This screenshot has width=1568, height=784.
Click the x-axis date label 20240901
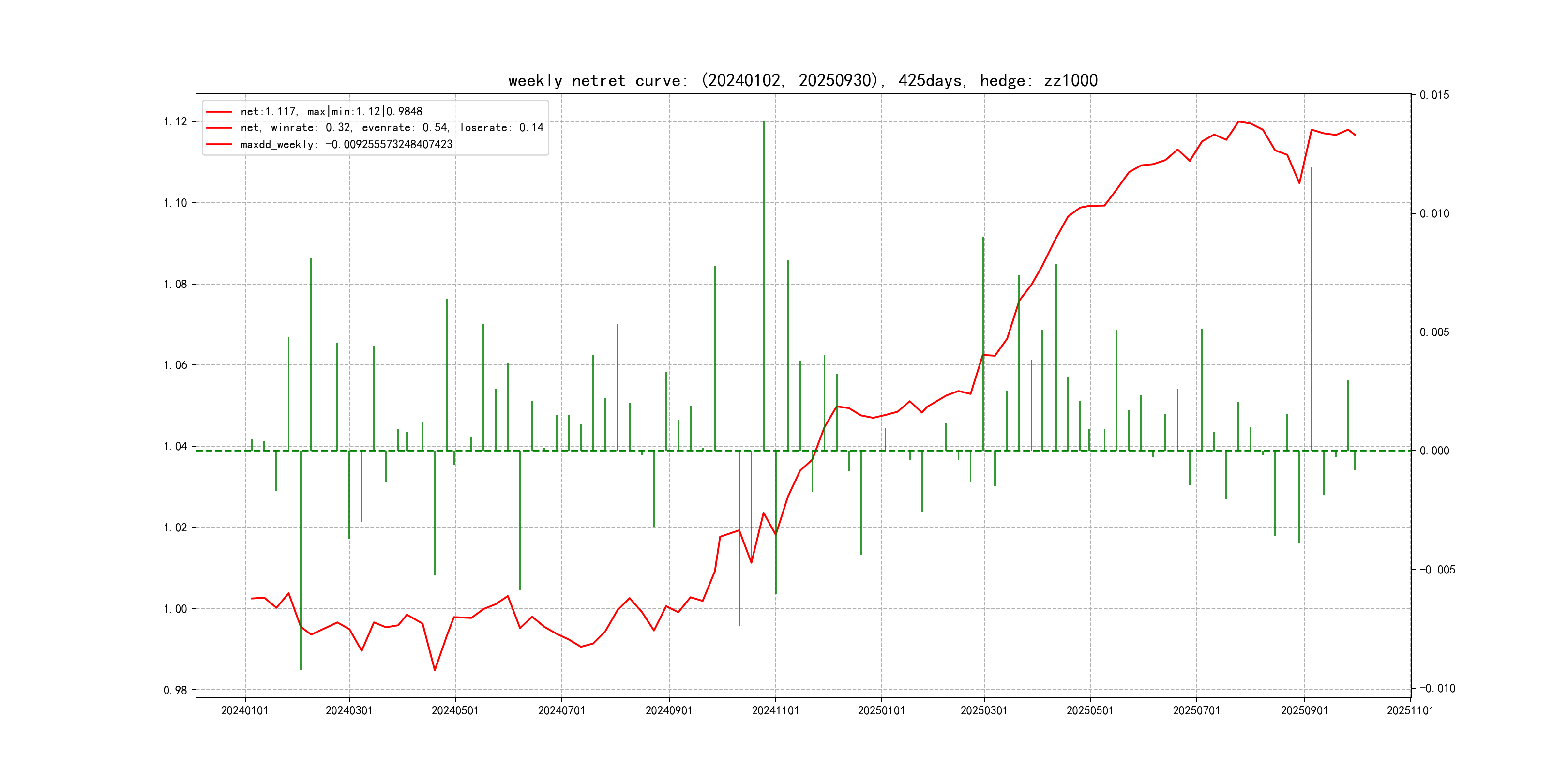click(669, 711)
